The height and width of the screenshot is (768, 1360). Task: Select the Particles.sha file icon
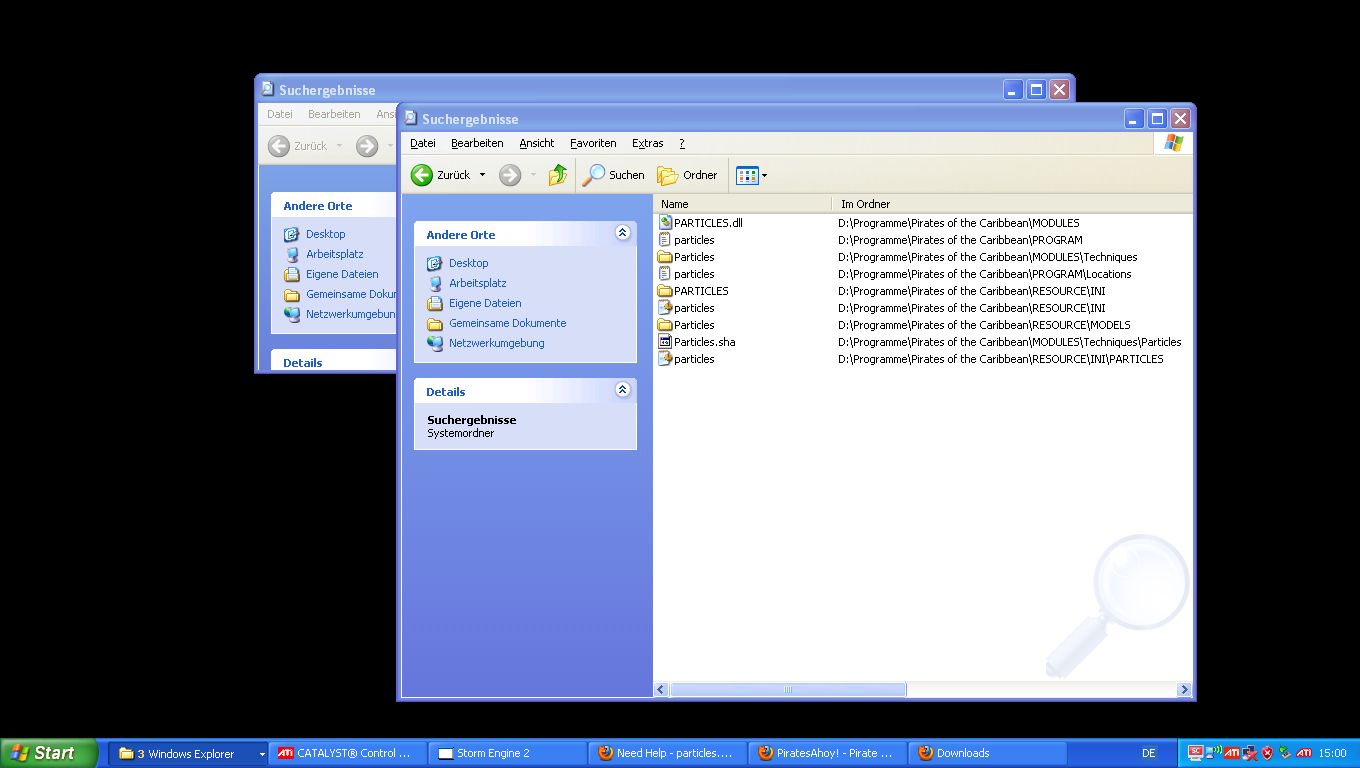pyautogui.click(x=665, y=342)
